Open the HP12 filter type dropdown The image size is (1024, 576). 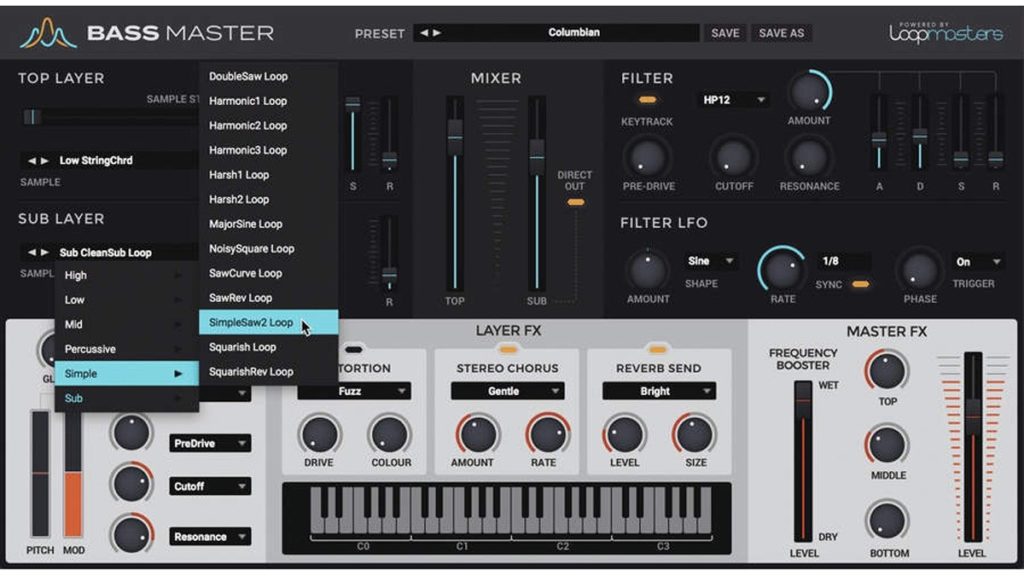(732, 100)
